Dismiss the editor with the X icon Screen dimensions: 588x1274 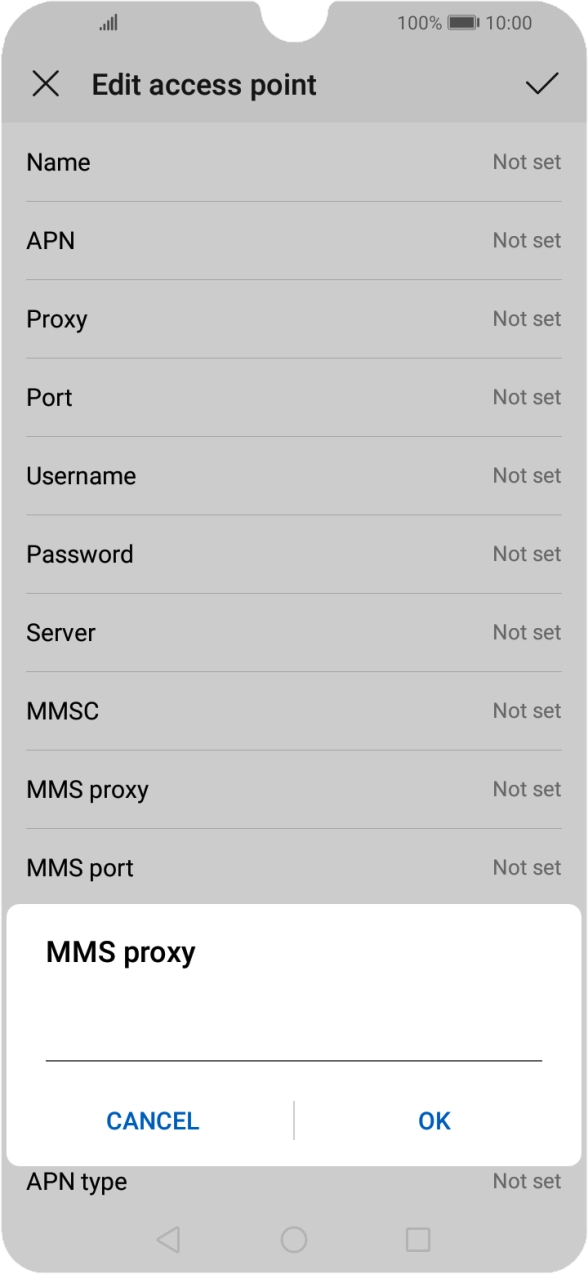click(46, 85)
